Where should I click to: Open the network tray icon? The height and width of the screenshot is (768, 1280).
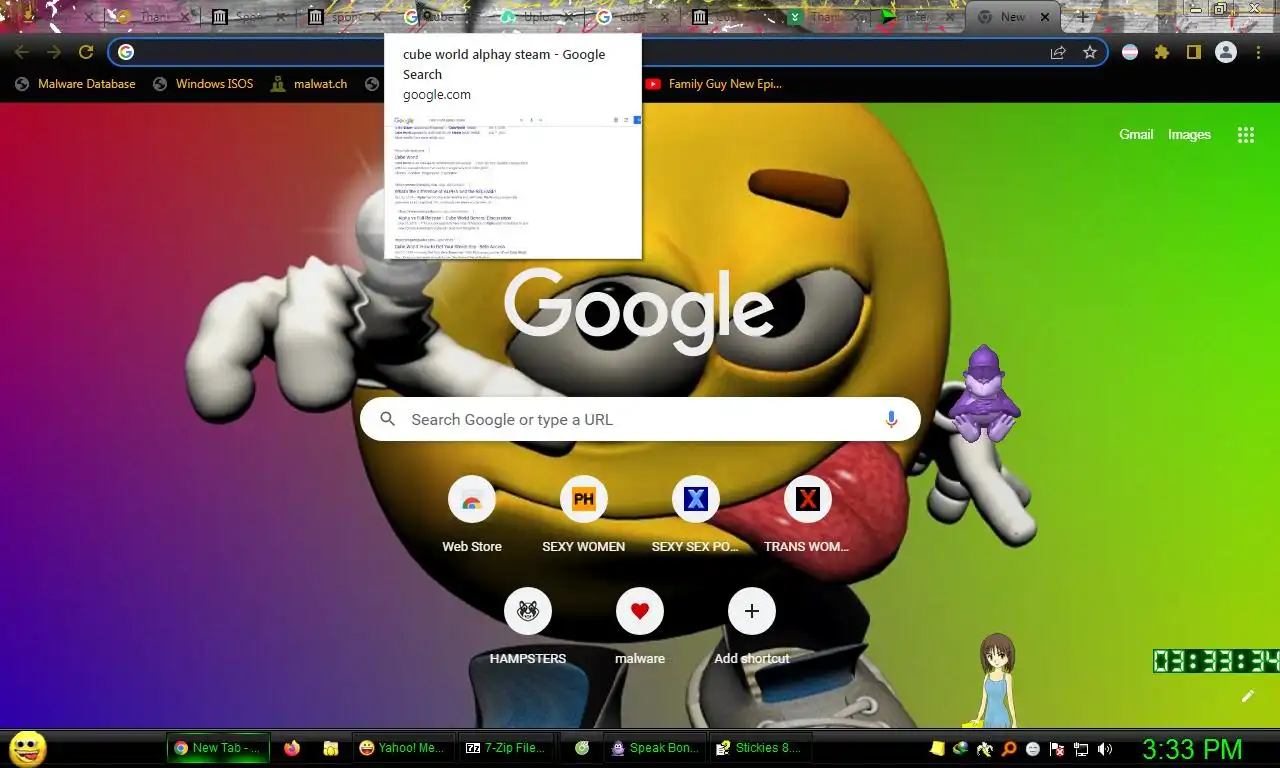tap(1080, 748)
